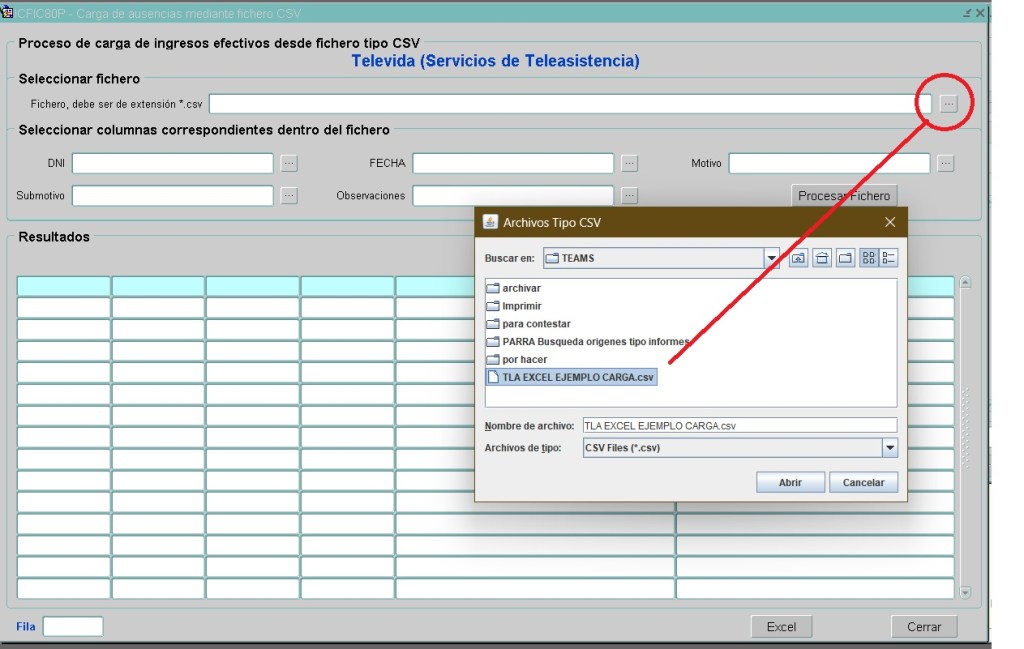The width and height of the screenshot is (1024, 649).
Task: Click the browse button beside the FECHA field
Action: point(629,163)
